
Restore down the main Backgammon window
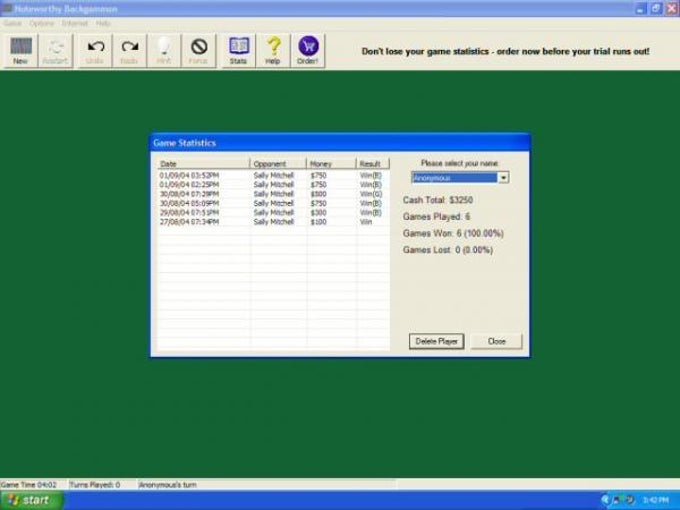click(656, 8)
